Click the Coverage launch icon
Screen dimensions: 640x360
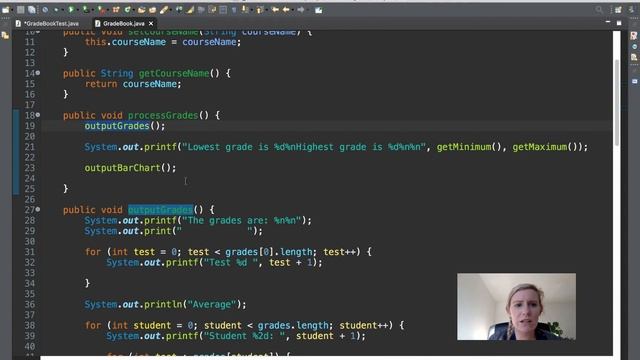85,10
